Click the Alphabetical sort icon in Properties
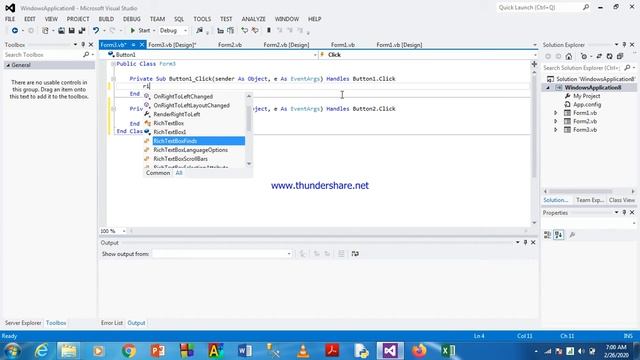Screen dimensions: 640x360 tap(559, 235)
